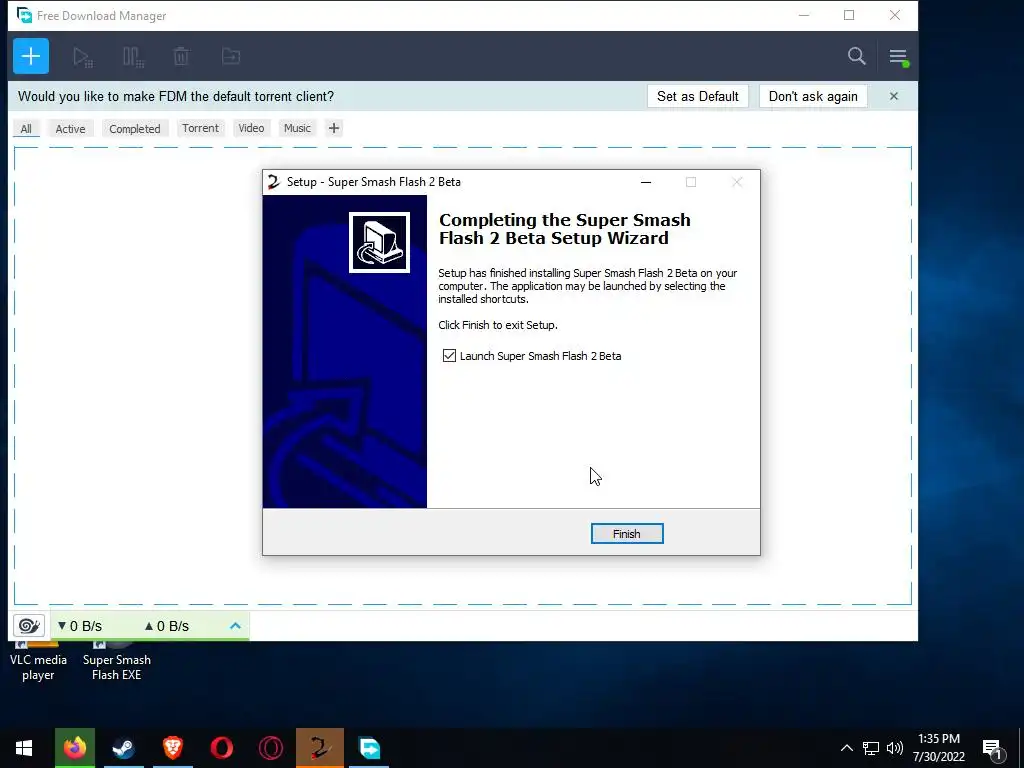This screenshot has height=768, width=1024.
Task: Switch to the Completed tab
Action: point(135,129)
